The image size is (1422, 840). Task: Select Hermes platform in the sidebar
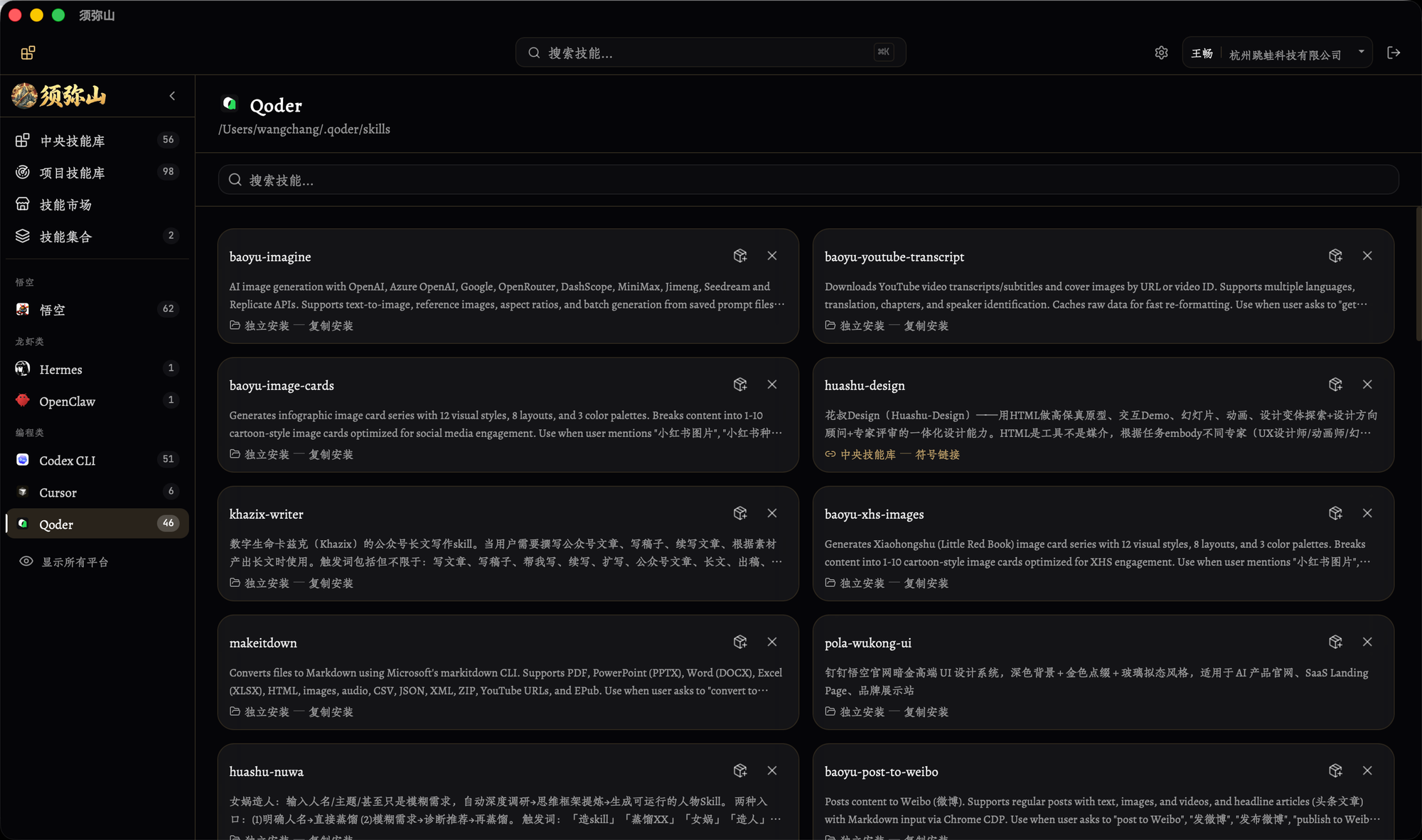coord(97,370)
